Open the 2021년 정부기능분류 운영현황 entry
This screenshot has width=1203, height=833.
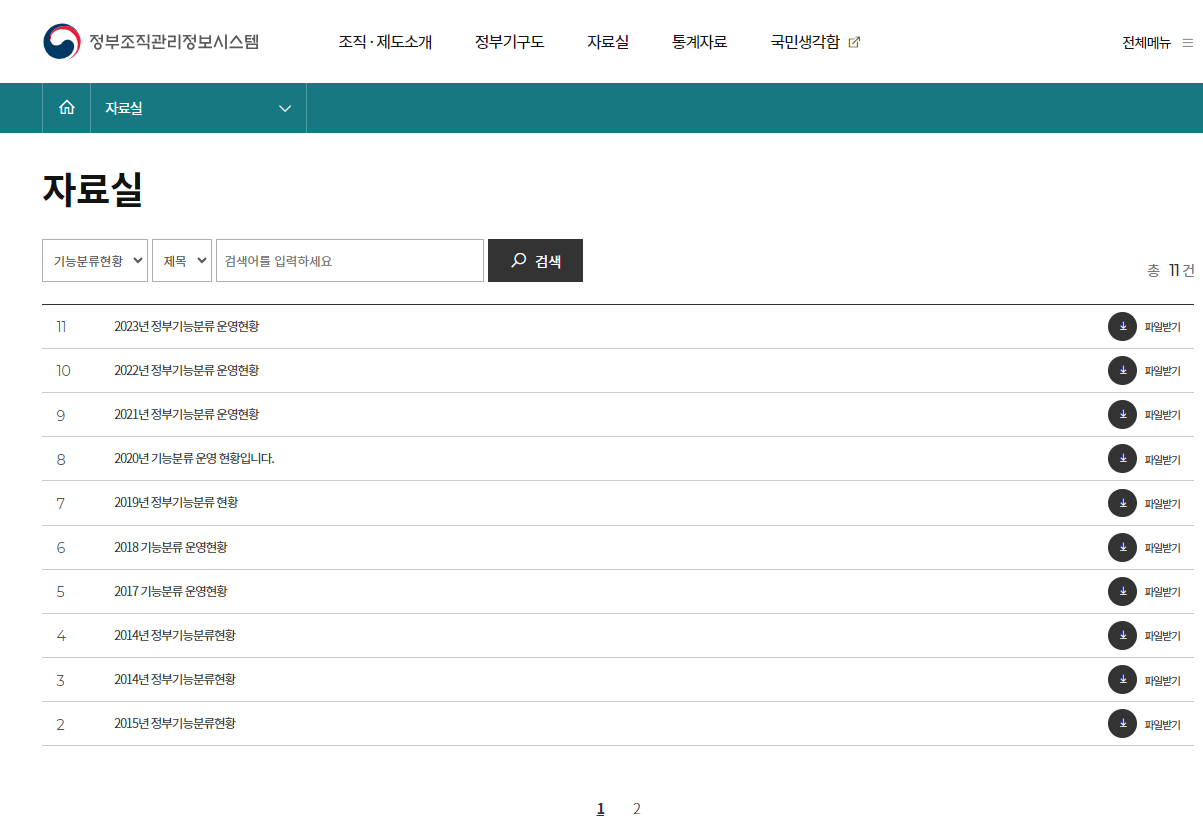[x=186, y=415]
